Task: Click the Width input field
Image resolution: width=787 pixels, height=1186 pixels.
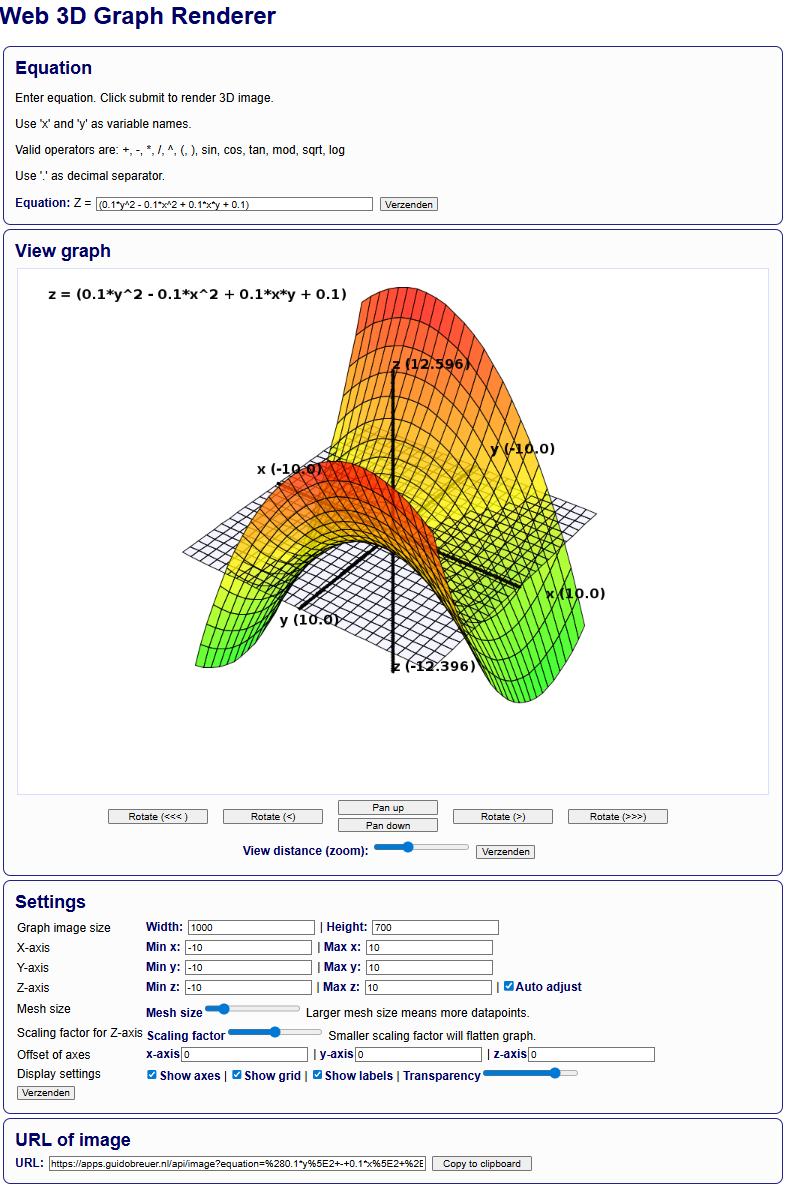Action: click(x=251, y=927)
